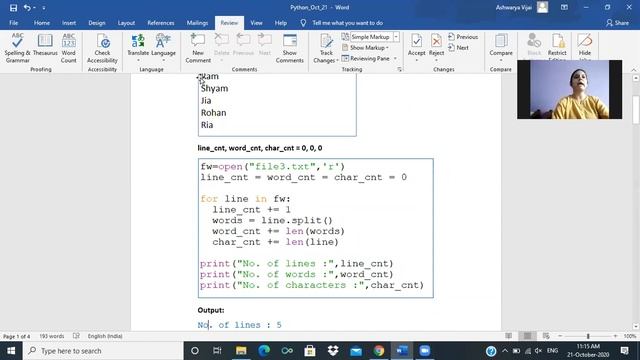This screenshot has width=640, height=360.
Task: Click the vertical scrollbar thumb
Action: click(636, 109)
